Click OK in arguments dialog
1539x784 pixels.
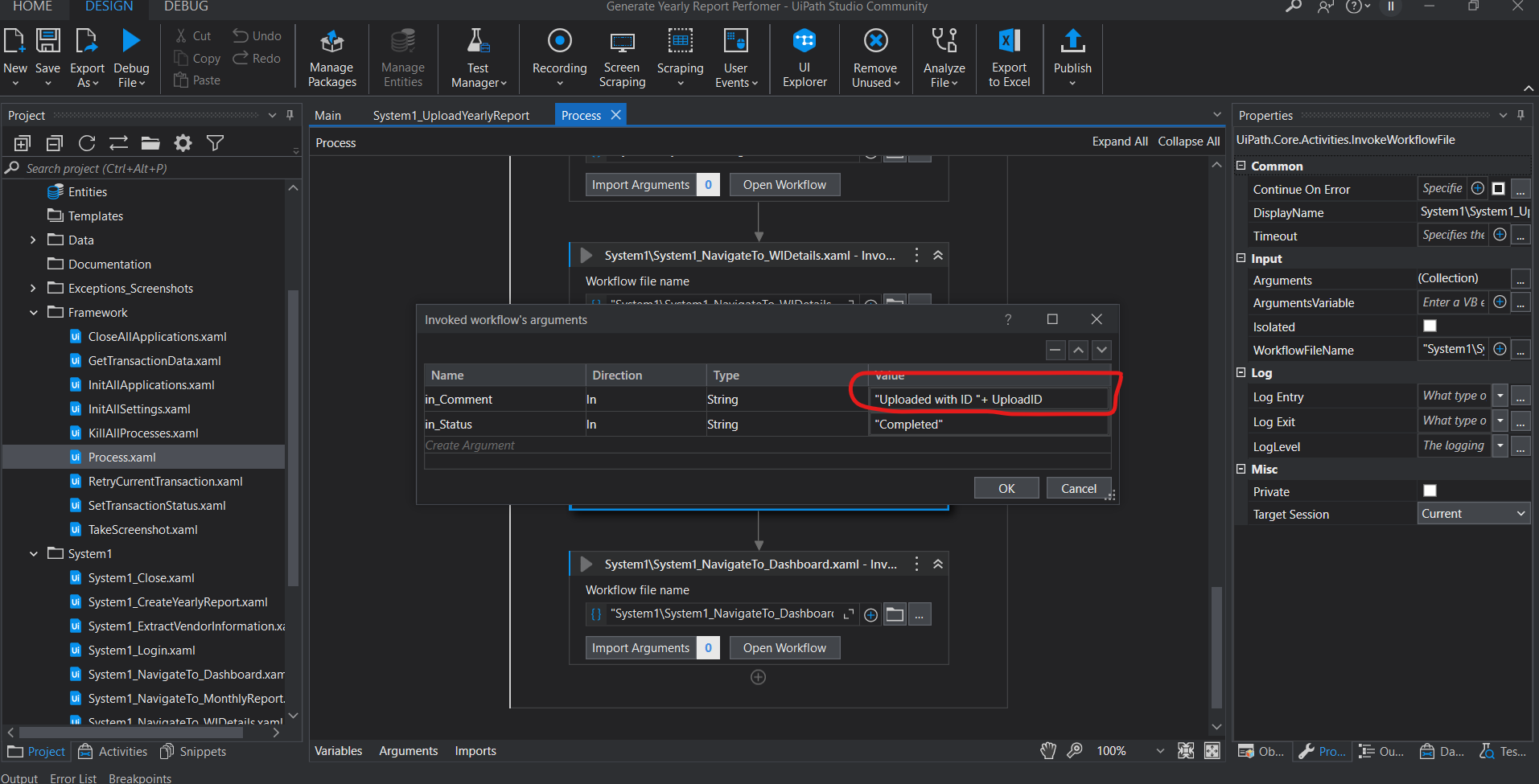pyautogui.click(x=1006, y=488)
